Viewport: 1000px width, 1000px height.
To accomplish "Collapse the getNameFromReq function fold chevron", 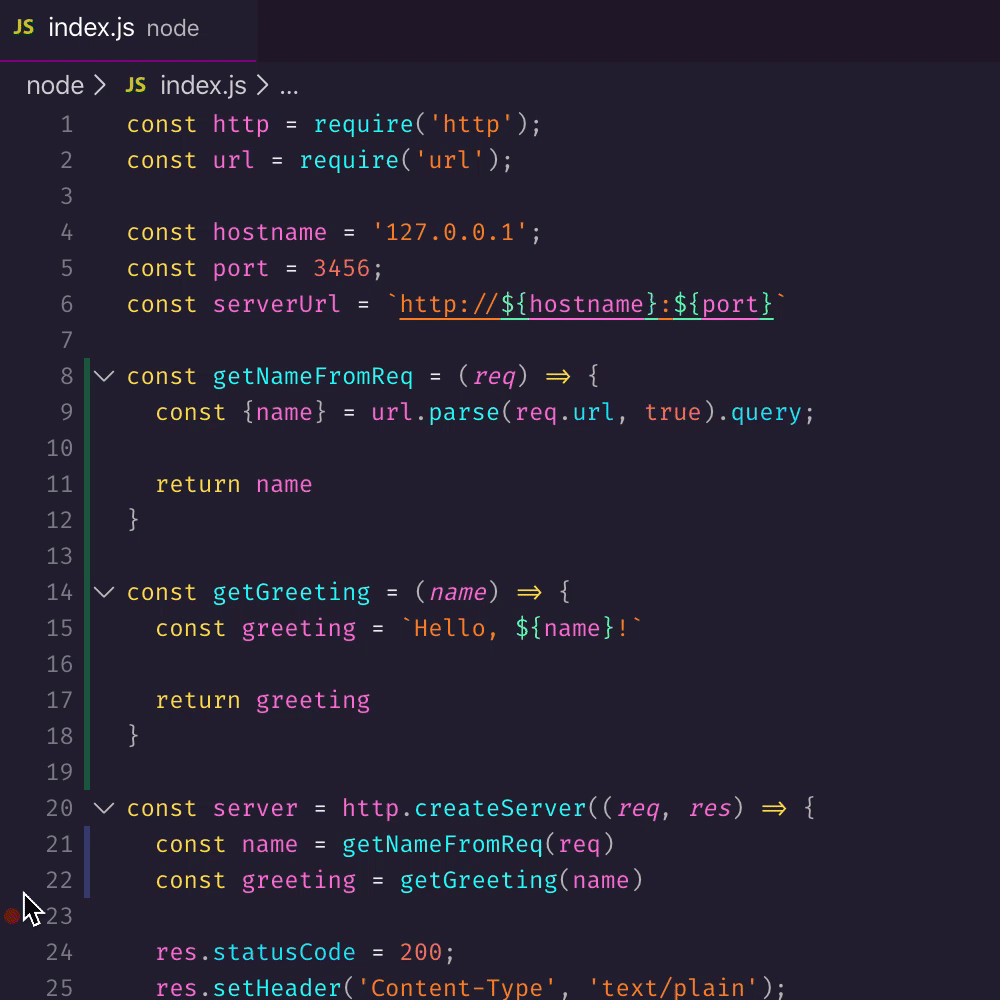I will click(x=104, y=376).
